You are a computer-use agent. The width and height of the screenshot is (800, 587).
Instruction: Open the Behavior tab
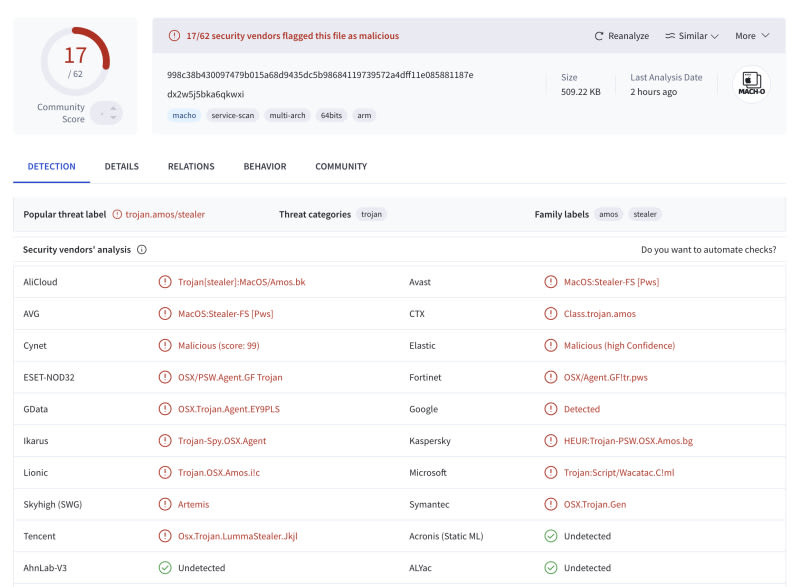pyautogui.click(x=265, y=166)
